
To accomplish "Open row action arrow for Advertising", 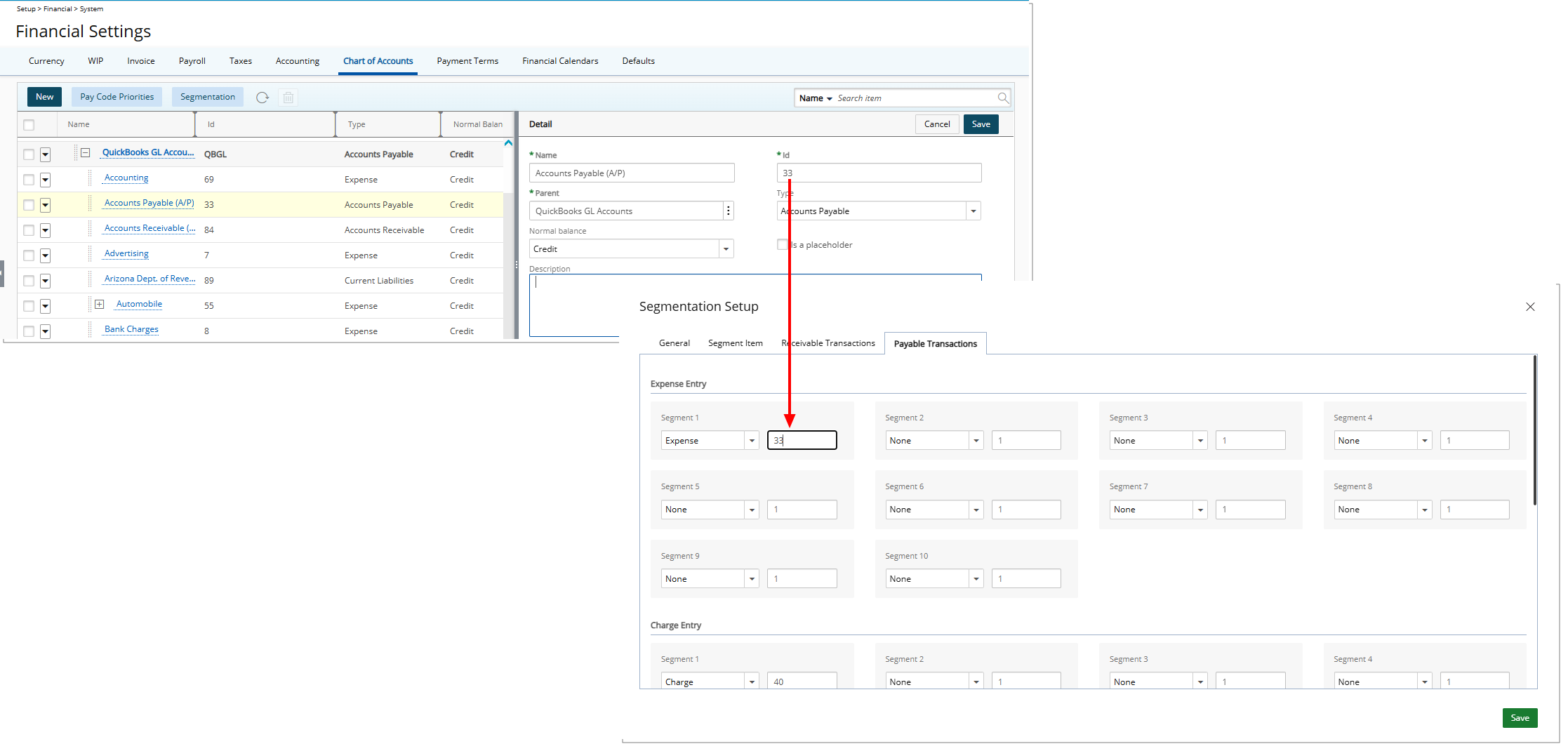I will click(46, 255).
